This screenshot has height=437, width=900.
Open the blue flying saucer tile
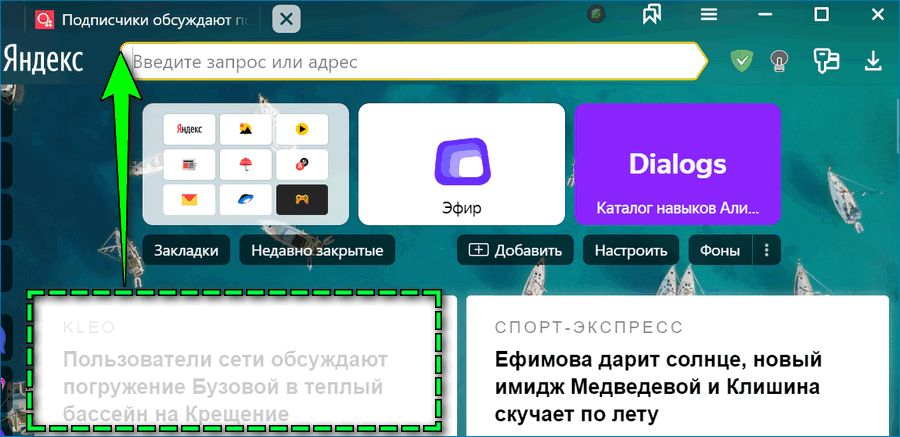(x=246, y=199)
